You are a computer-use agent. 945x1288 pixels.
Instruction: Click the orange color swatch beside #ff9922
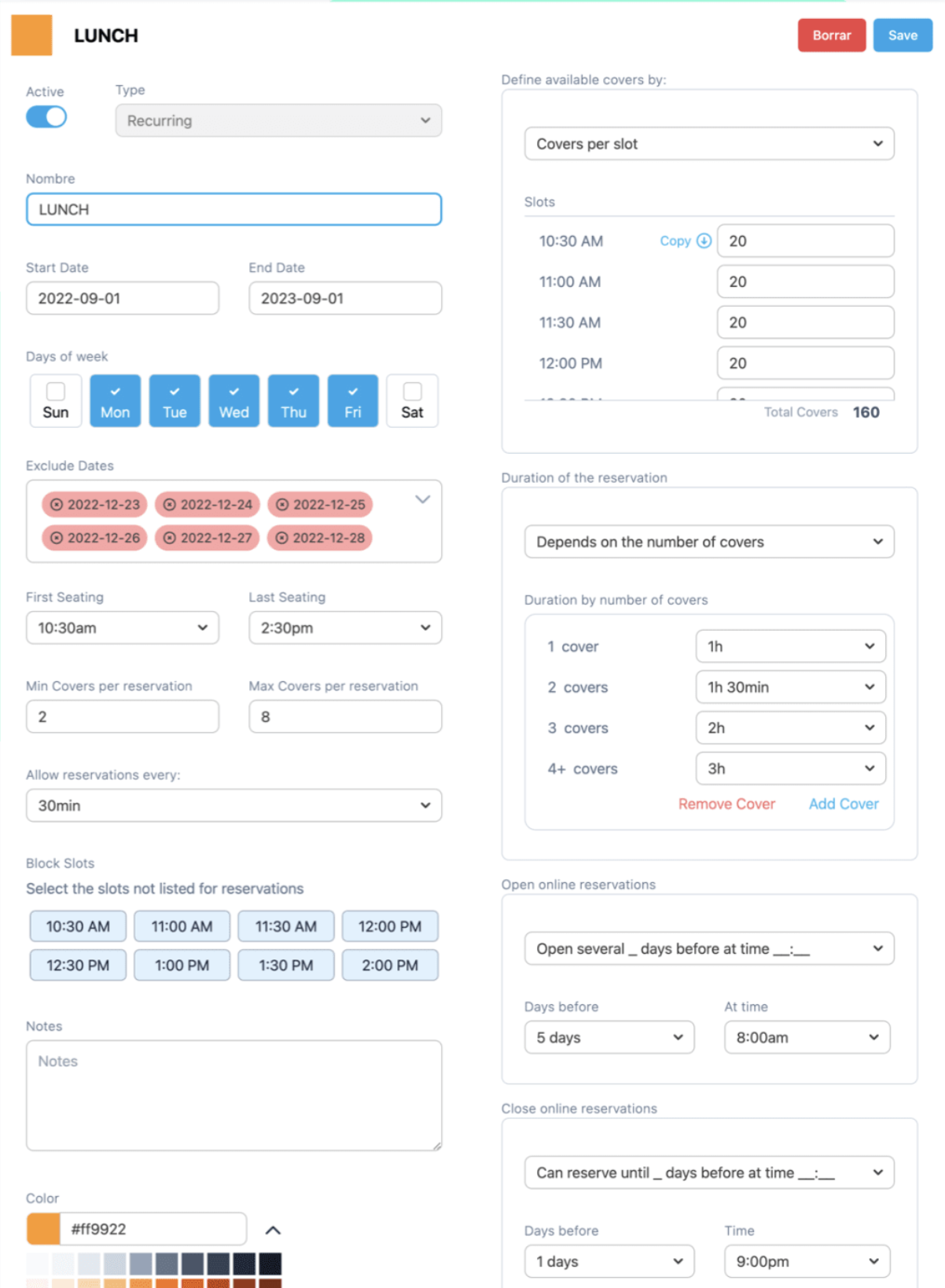click(43, 1229)
